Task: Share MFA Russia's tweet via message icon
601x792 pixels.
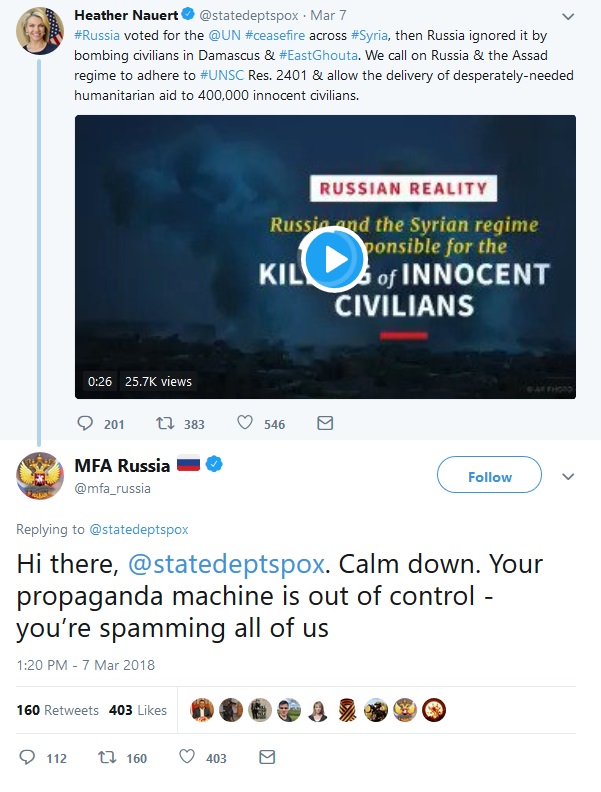Action: 266,758
